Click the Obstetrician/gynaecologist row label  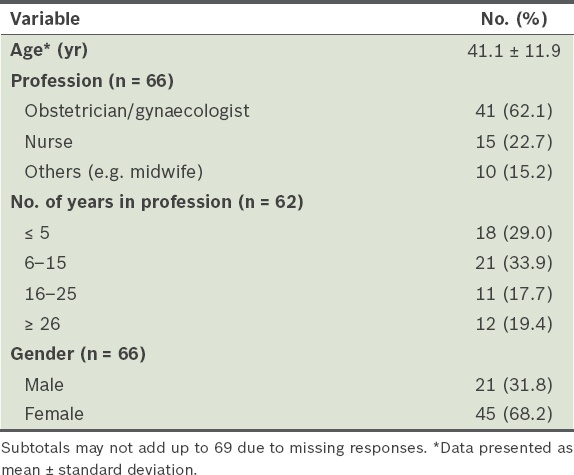coord(137,111)
